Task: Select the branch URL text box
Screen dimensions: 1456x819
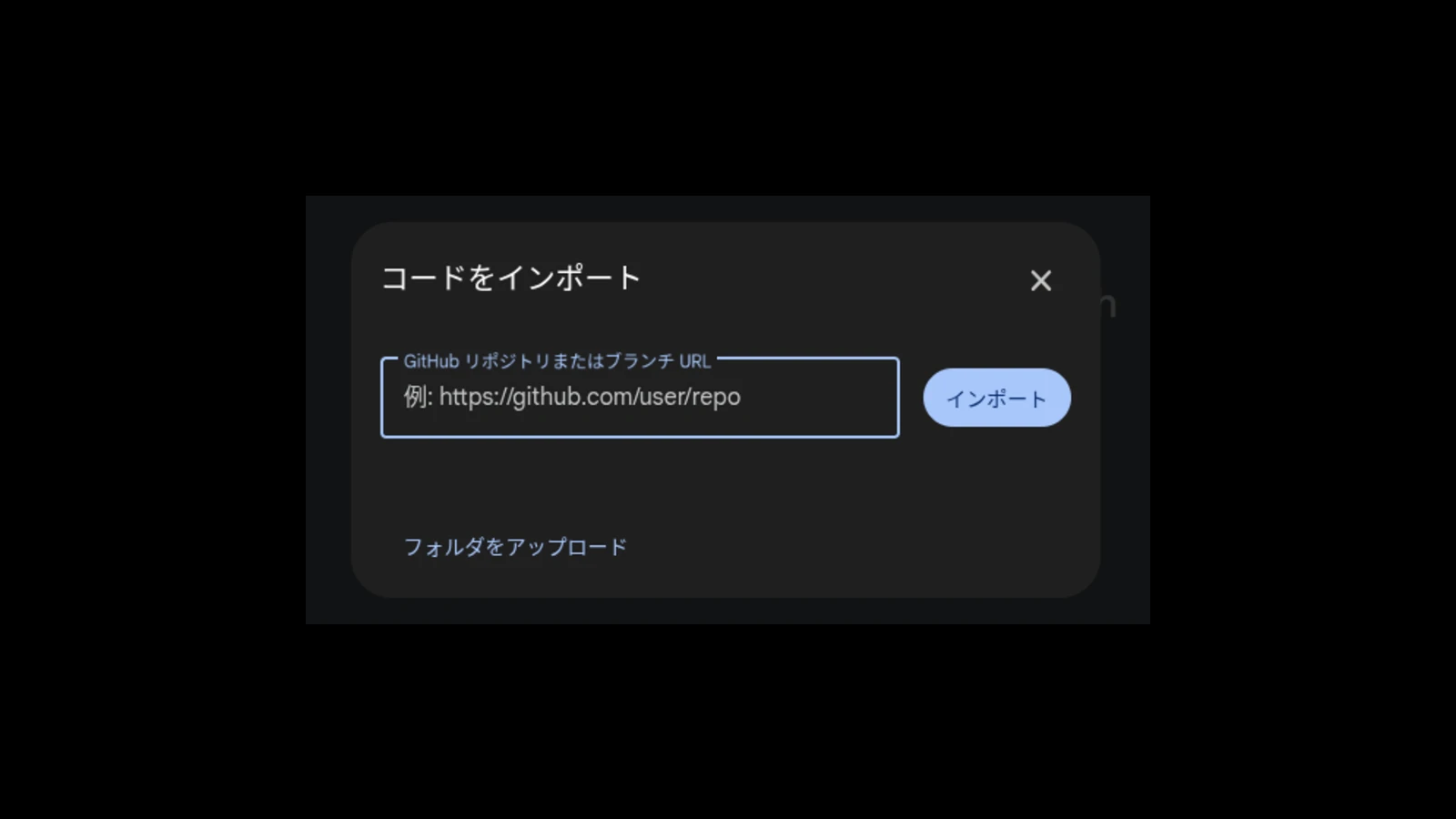Action: (640, 398)
